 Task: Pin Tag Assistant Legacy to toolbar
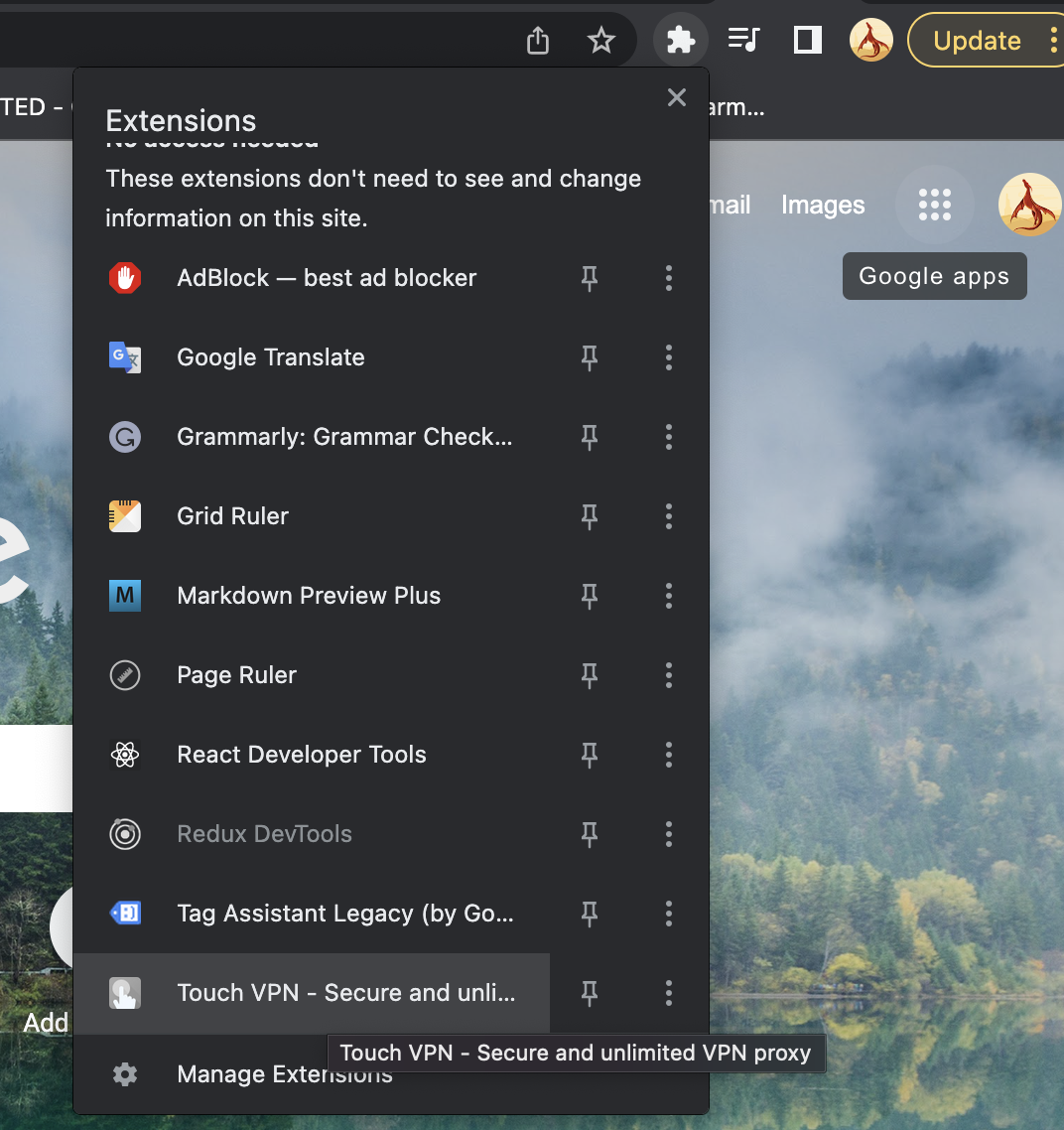point(590,914)
